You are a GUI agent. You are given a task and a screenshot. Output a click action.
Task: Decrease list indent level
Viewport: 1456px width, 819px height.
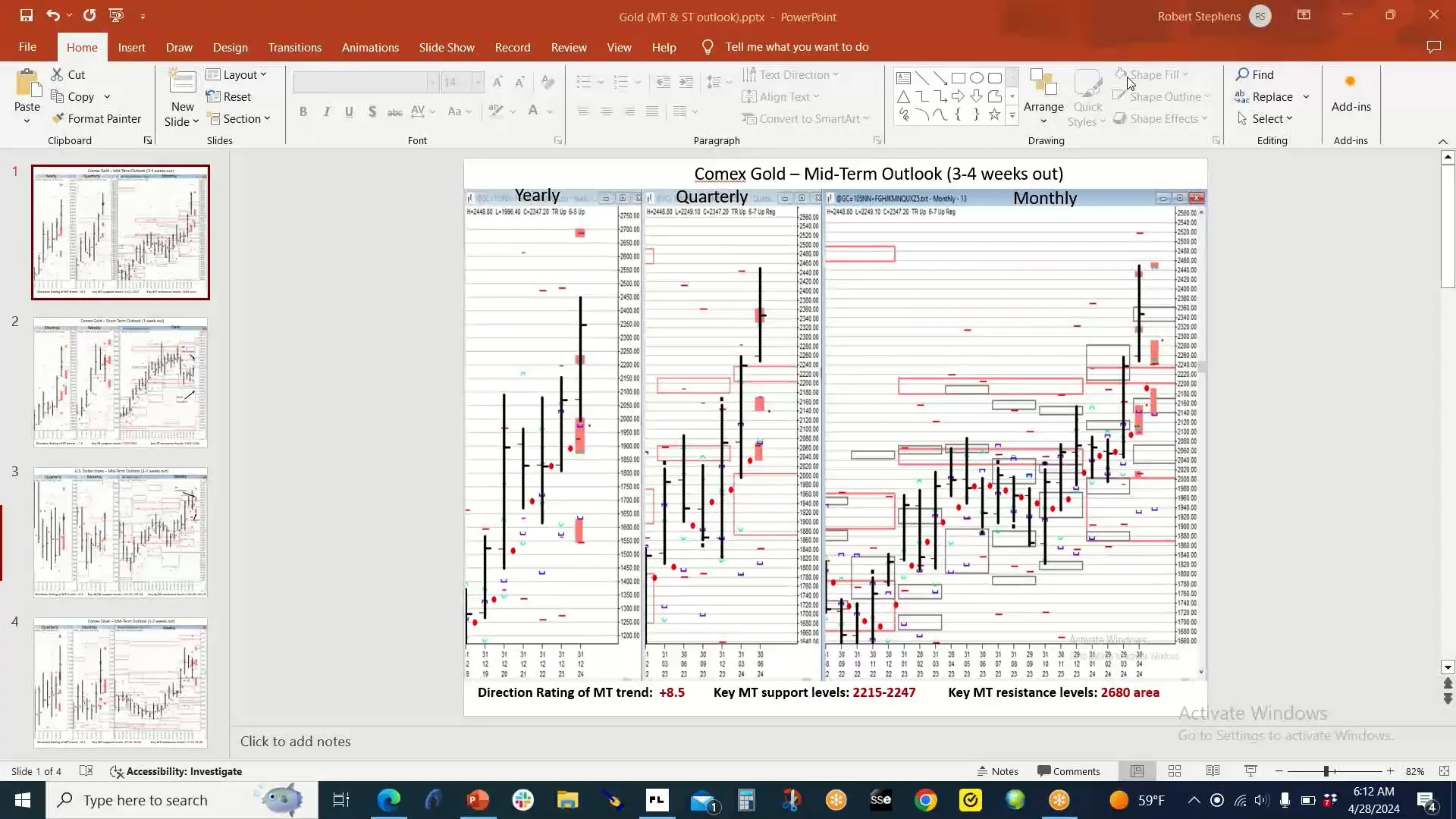663,82
